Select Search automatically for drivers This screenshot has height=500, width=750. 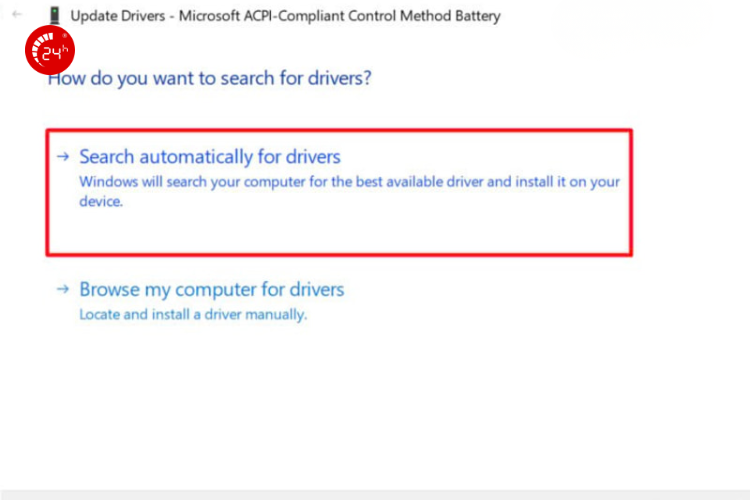click(210, 157)
